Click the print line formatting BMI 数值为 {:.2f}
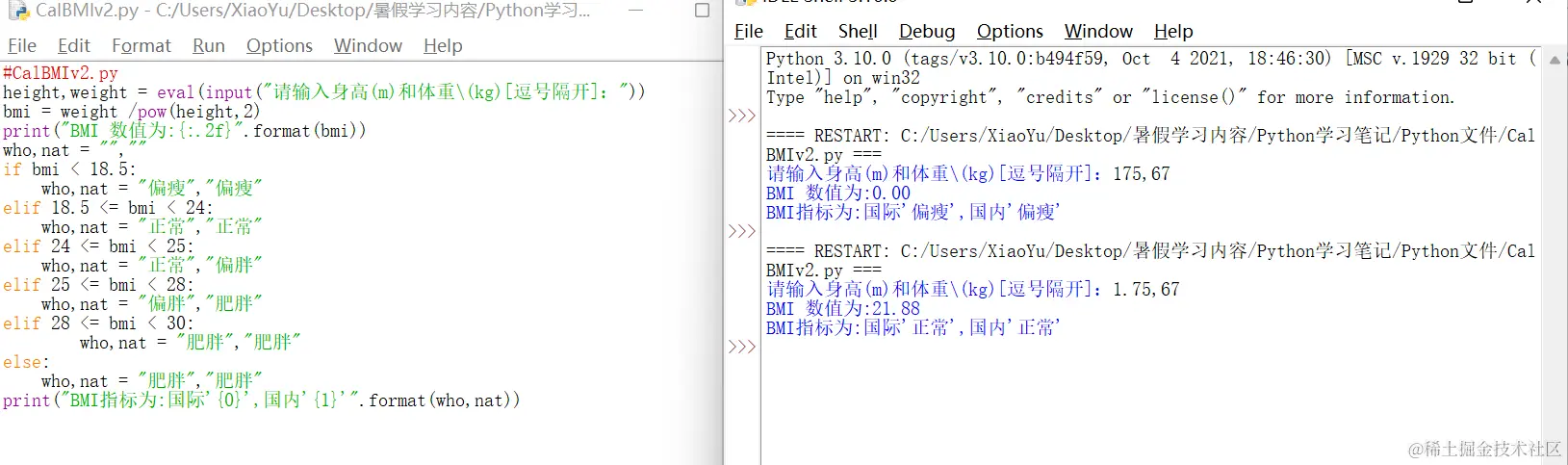Screen dimensions: 1568x465 click(185, 131)
